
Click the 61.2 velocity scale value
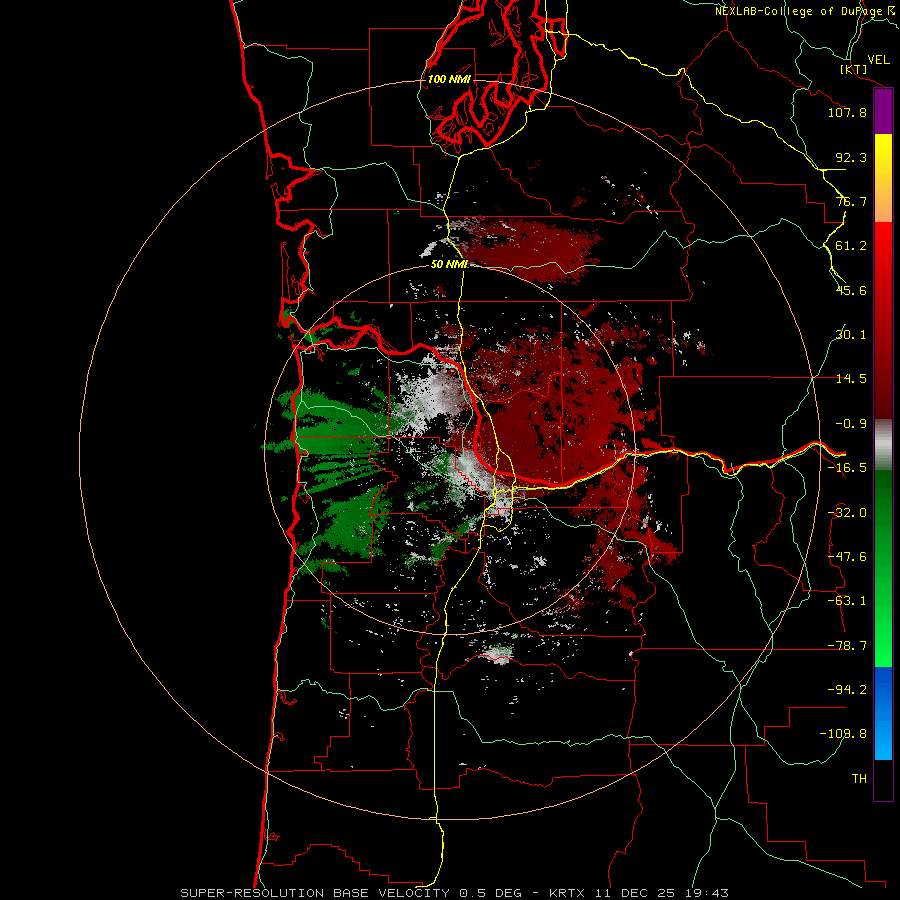[851, 246]
